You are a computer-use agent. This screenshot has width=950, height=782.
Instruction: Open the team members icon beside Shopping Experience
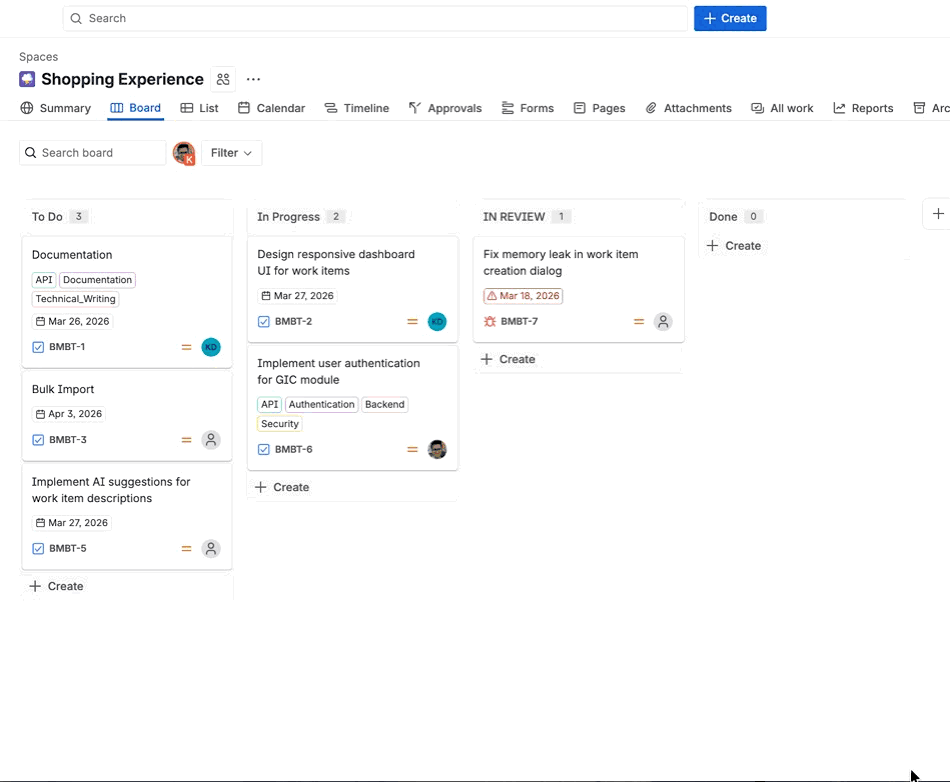click(x=223, y=79)
